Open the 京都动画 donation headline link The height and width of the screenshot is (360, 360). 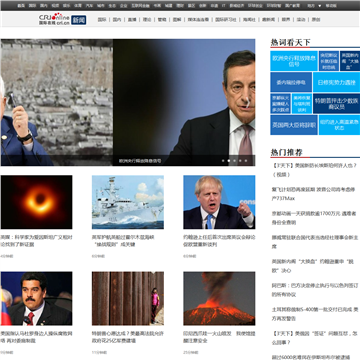click(314, 218)
